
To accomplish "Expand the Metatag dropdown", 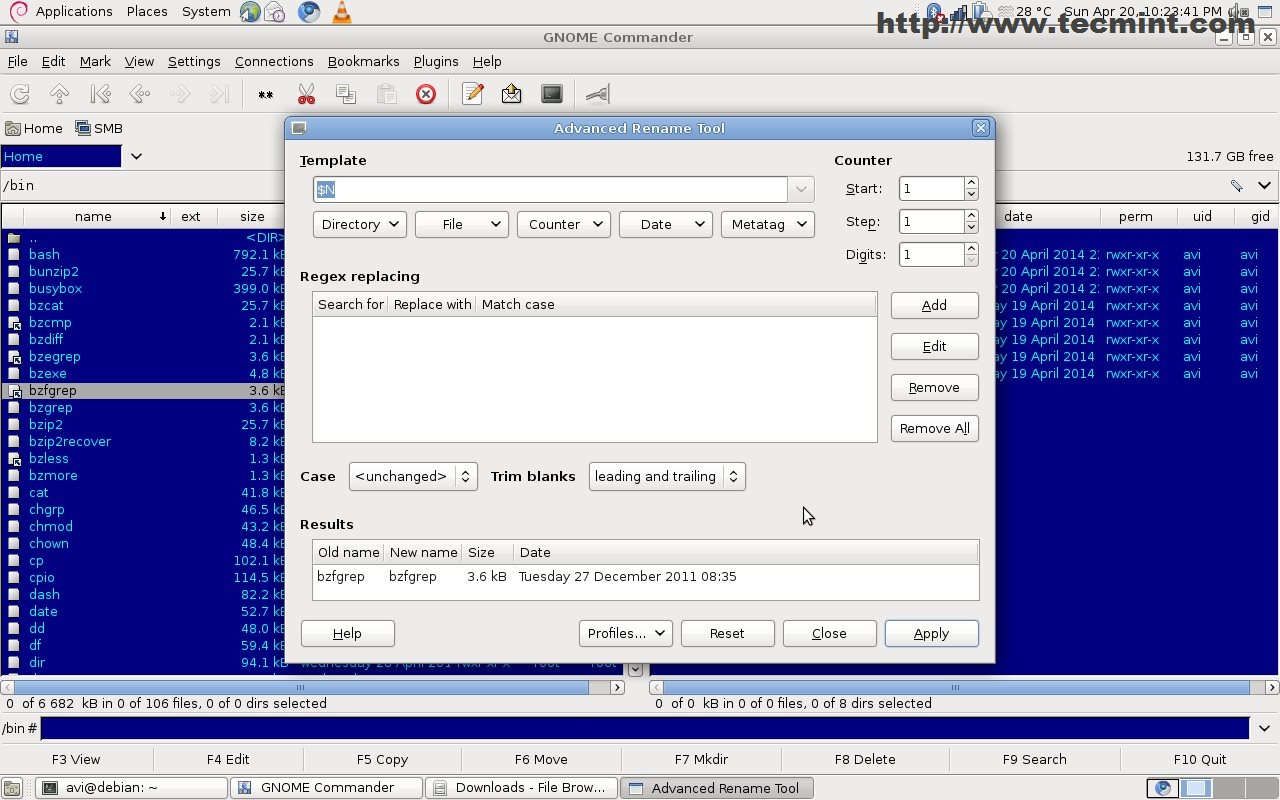I will point(767,224).
